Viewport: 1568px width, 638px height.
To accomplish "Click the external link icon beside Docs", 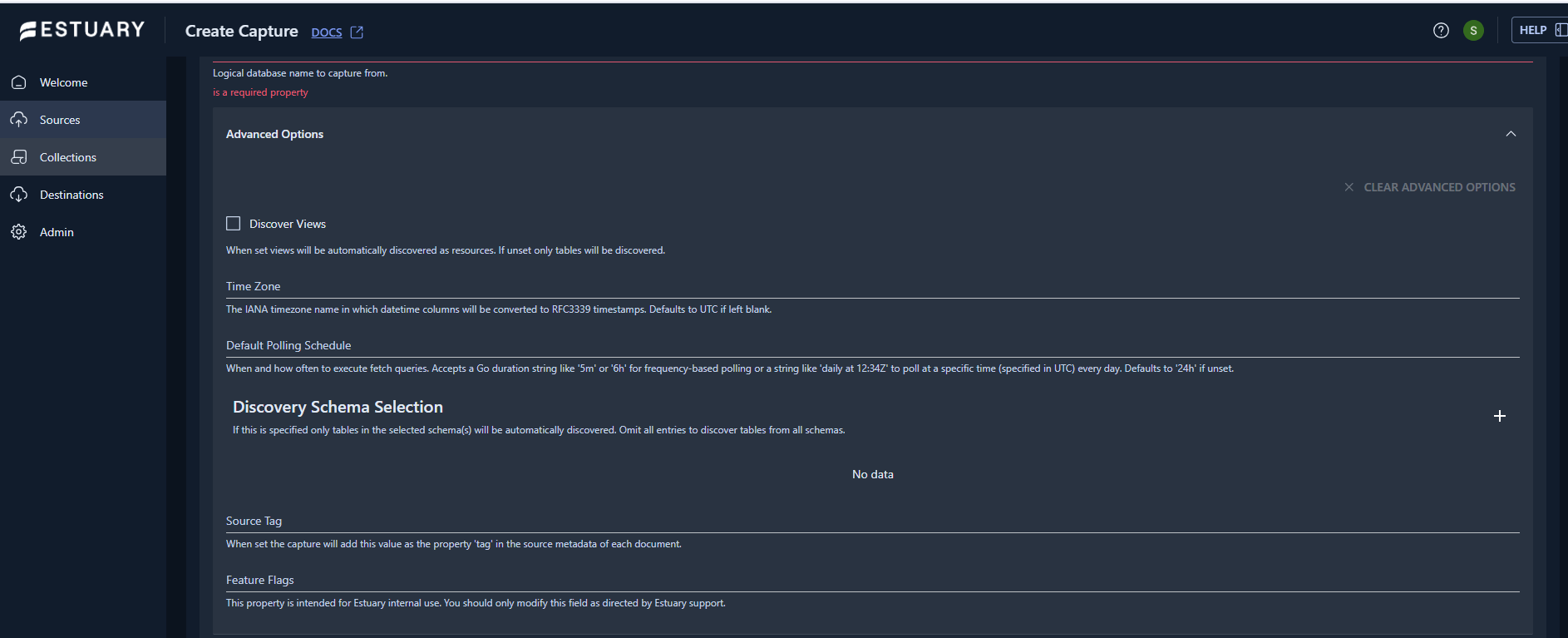I will (357, 32).
